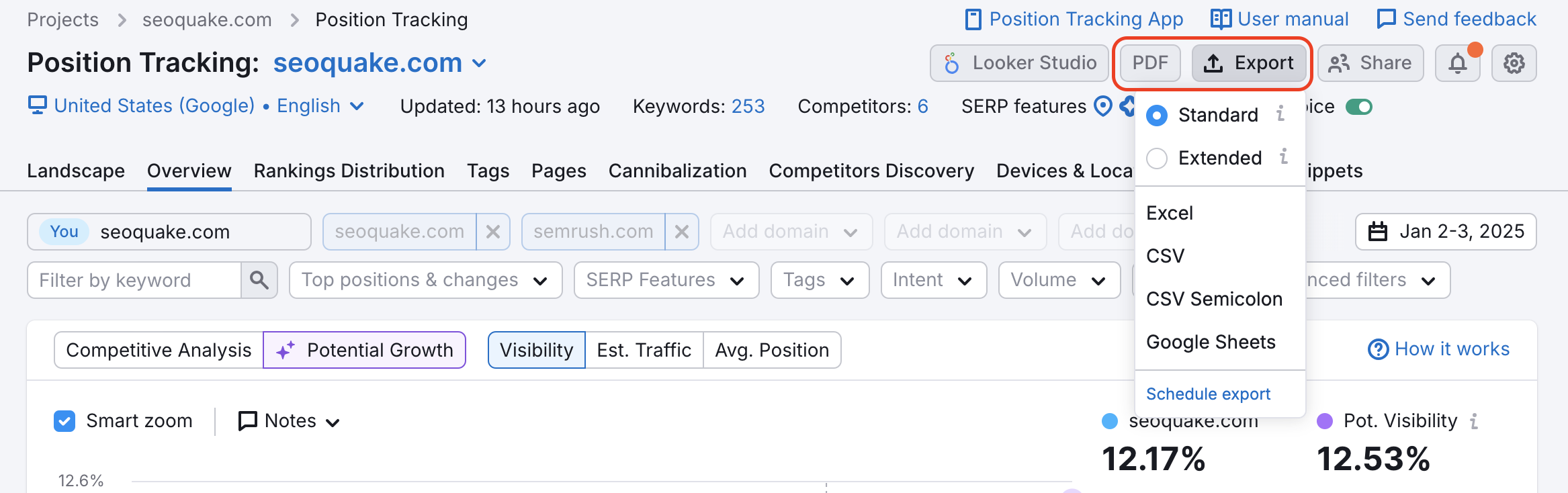The image size is (1568, 493).
Task: Open second Add domain dropdown
Action: (x=965, y=232)
